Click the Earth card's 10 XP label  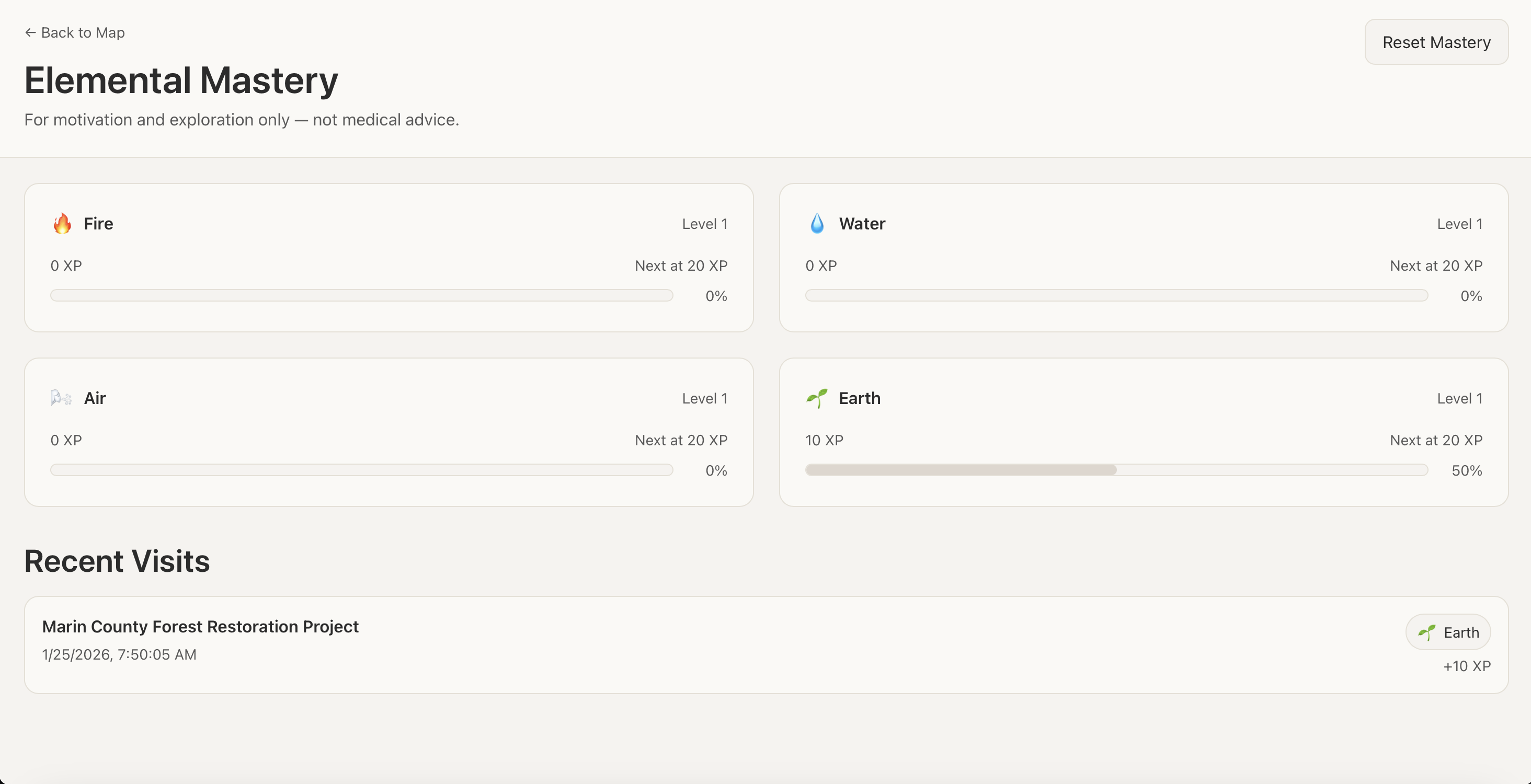click(x=824, y=440)
